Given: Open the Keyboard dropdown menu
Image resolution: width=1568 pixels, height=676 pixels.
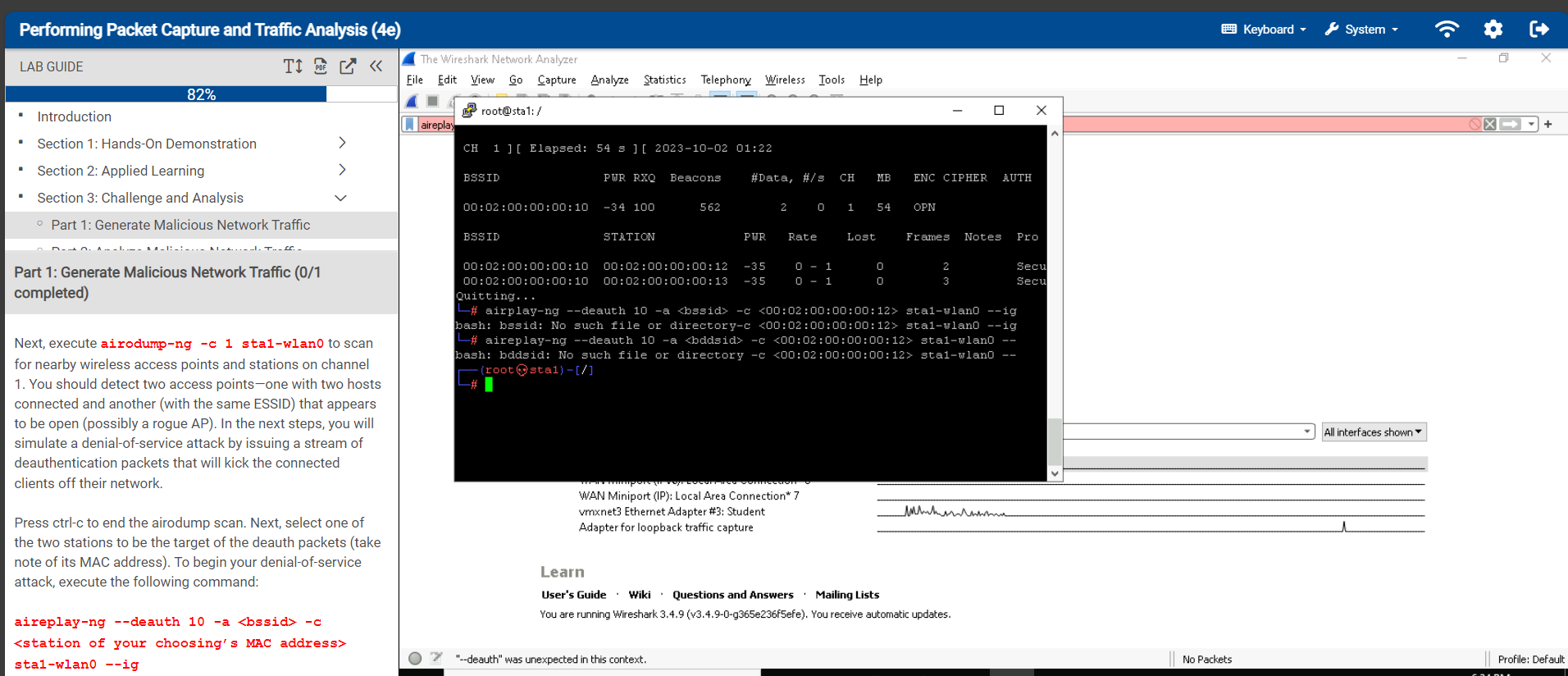Looking at the screenshot, I should 1264,30.
